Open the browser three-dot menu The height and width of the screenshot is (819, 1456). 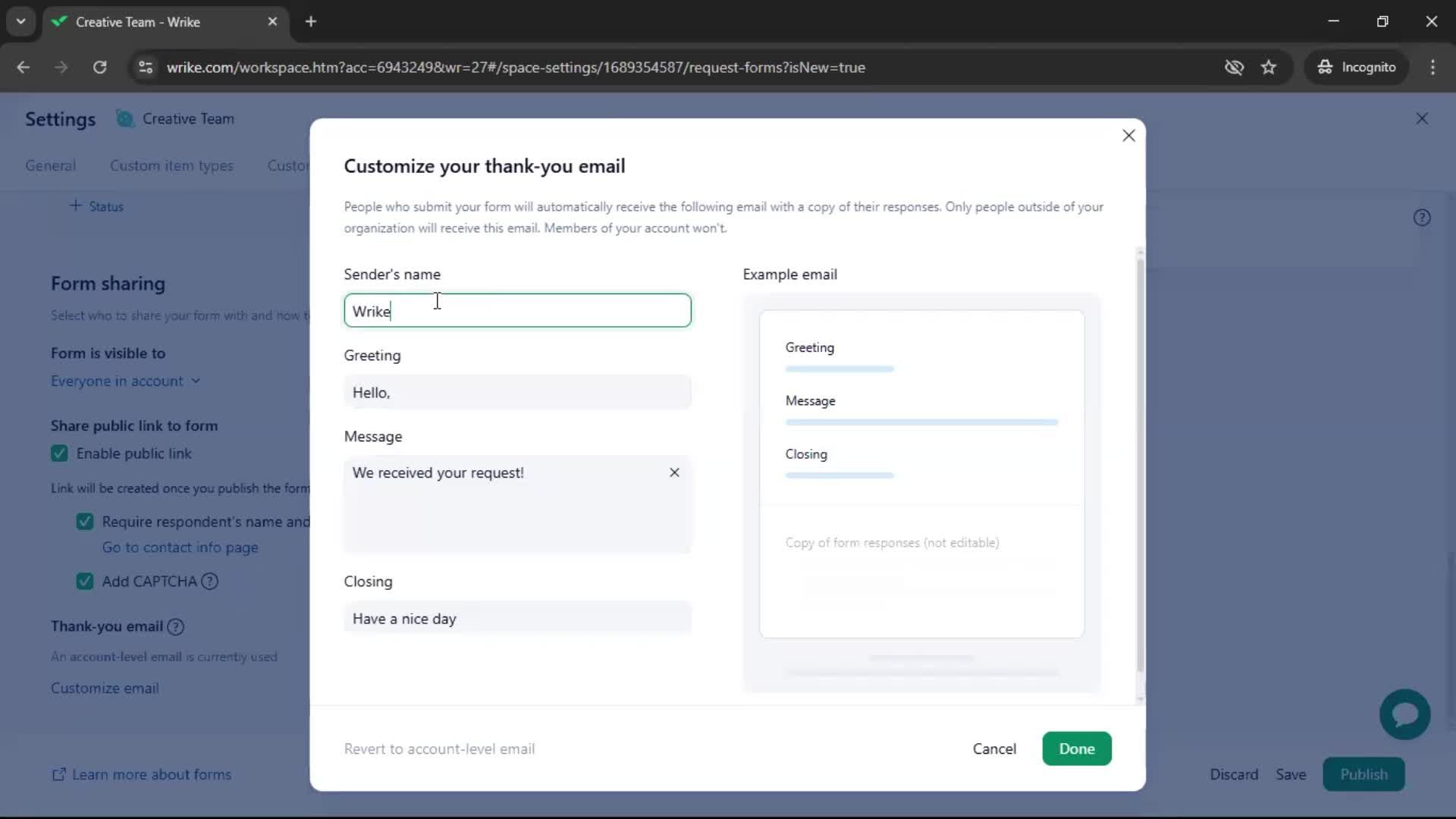(1432, 67)
